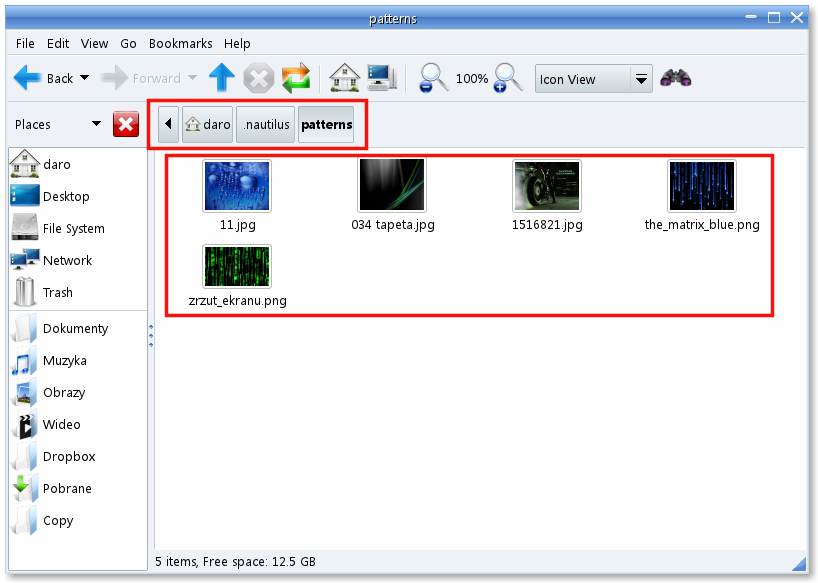
Task: Search files with the binoculars icon
Action: (x=676, y=78)
